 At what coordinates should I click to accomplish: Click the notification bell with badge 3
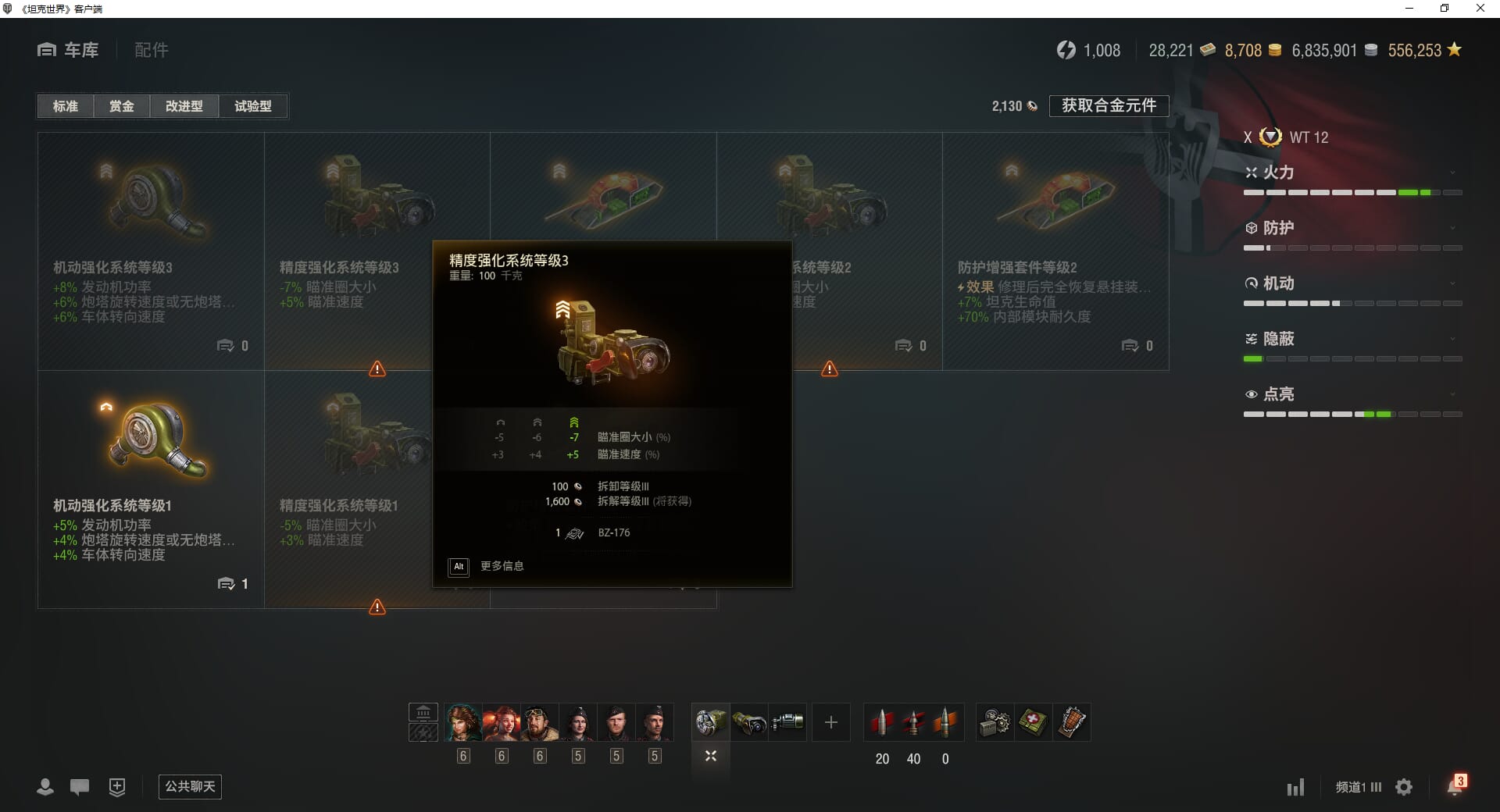[1455, 785]
